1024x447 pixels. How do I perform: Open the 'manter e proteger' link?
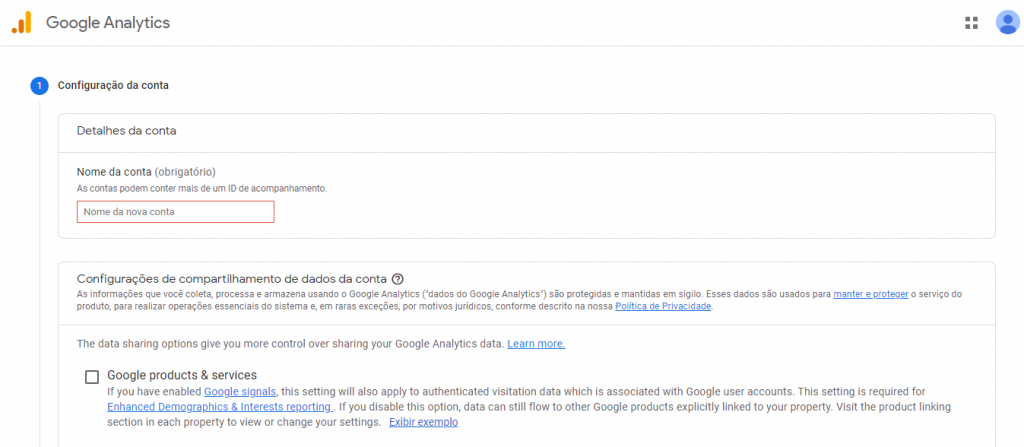pyautogui.click(x=870, y=294)
